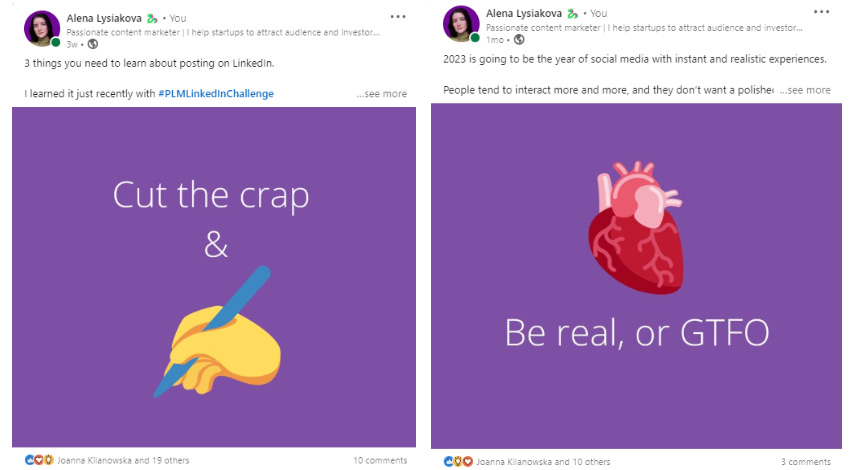View 3 comments on the right post

tap(806, 462)
